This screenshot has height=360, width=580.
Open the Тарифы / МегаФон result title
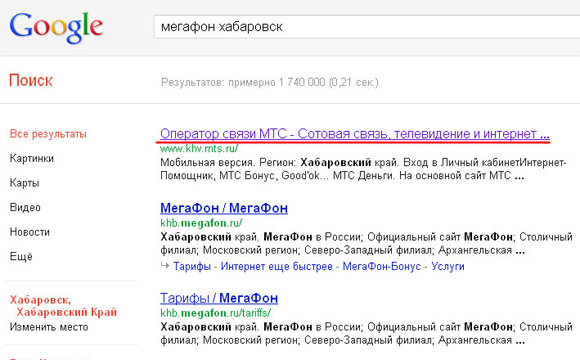pos(219,298)
